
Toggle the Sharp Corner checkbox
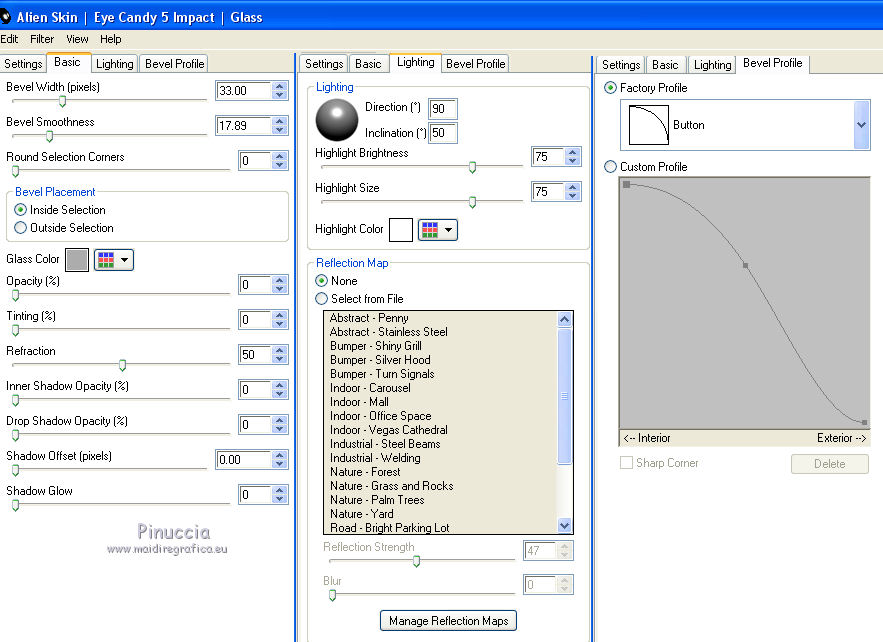coord(626,463)
